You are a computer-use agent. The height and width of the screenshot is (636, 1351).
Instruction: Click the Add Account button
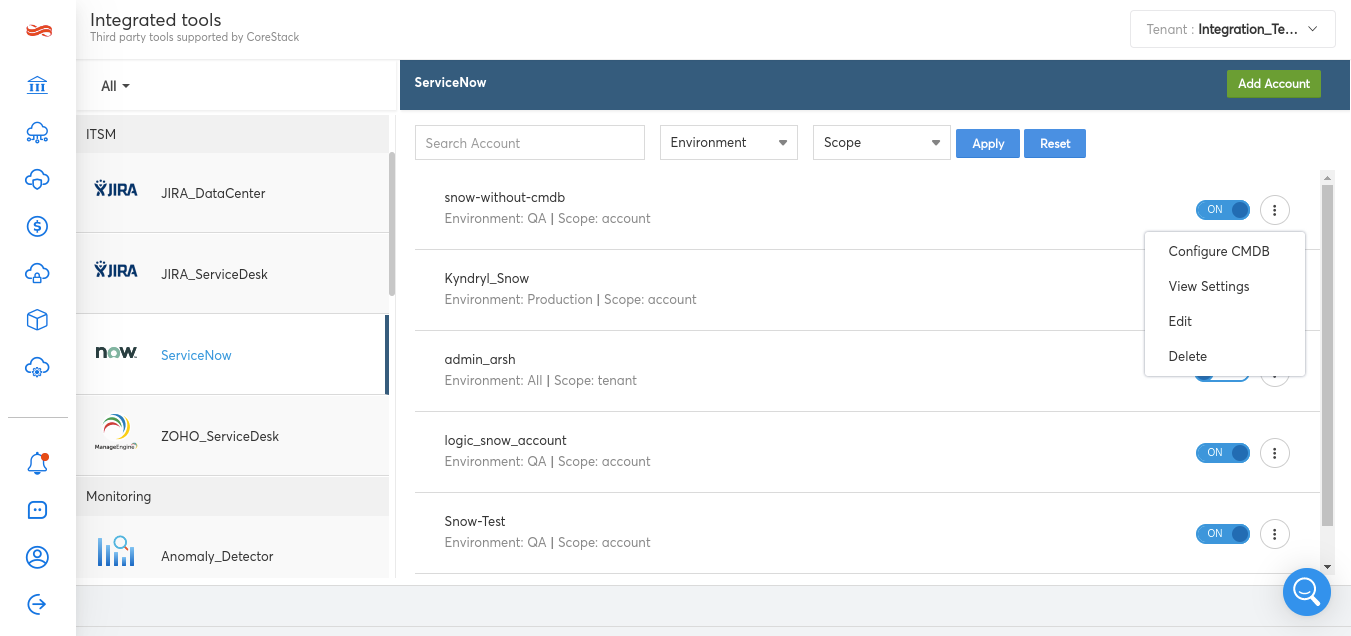[1274, 84]
